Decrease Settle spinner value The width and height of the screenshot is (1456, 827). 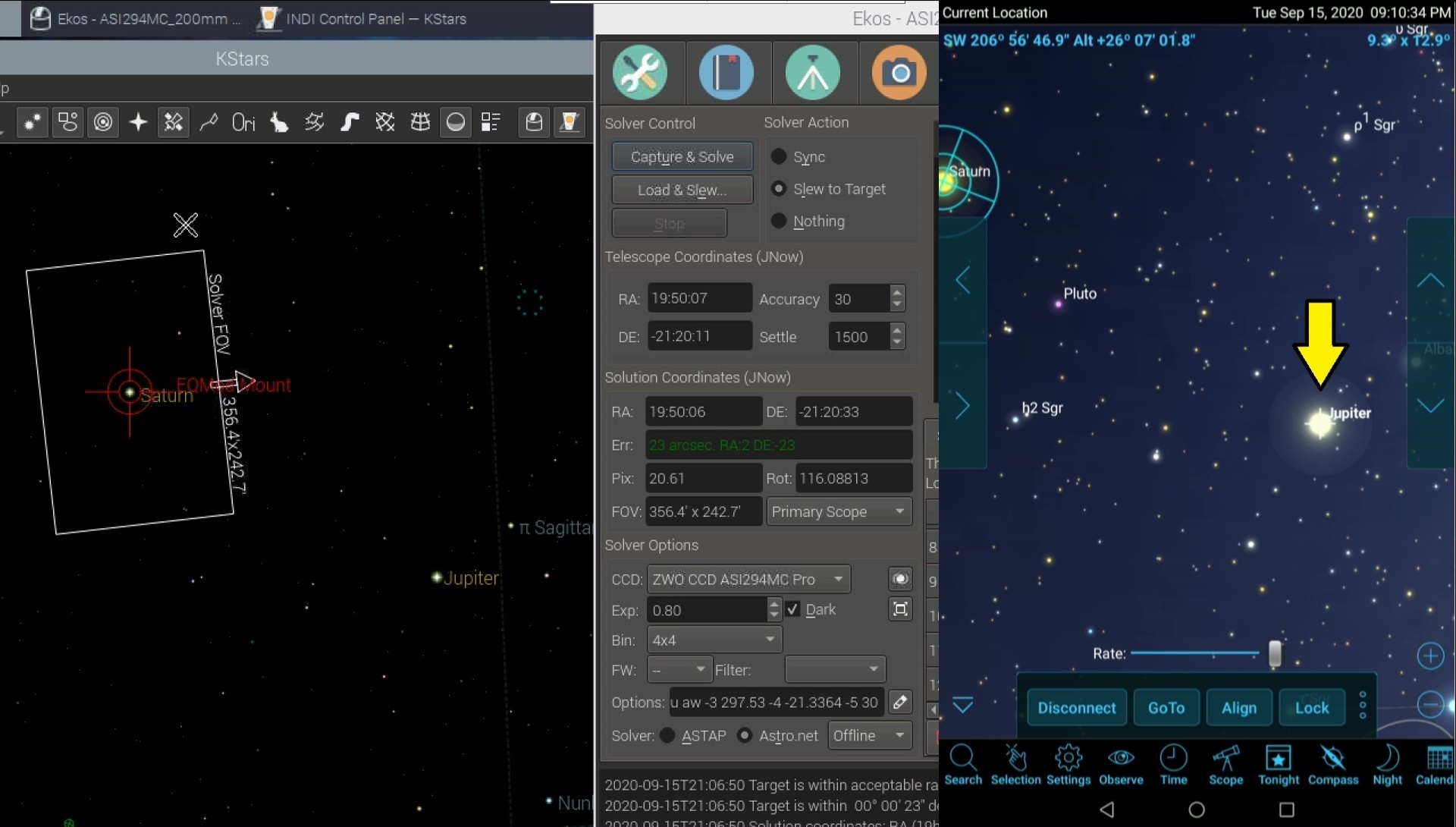(x=897, y=344)
